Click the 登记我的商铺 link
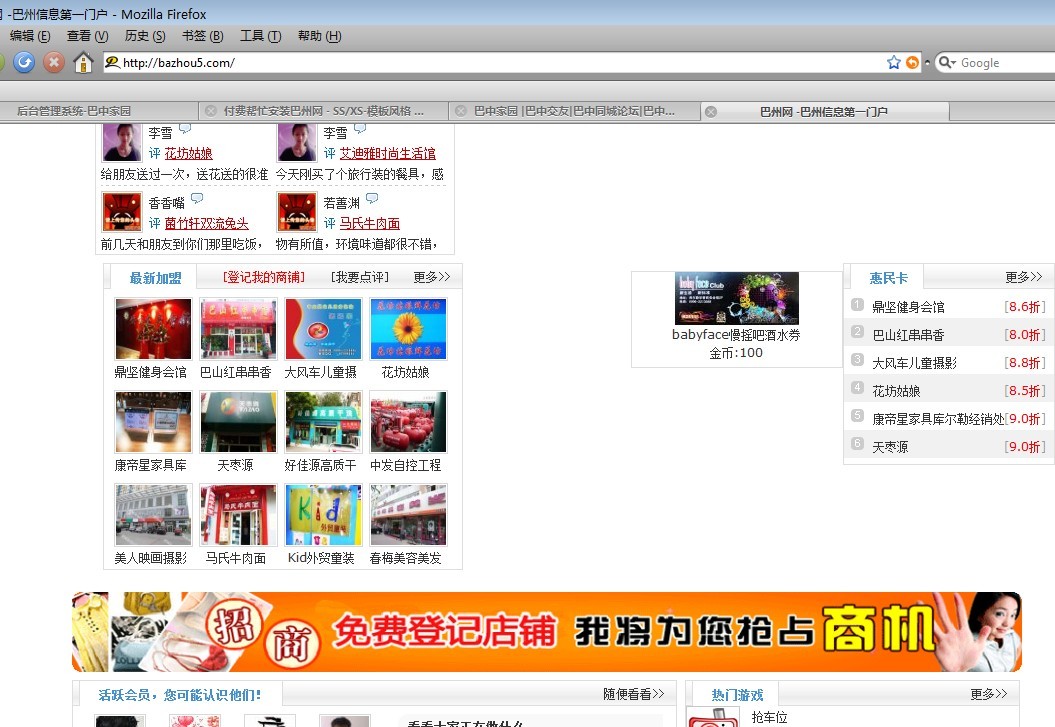The image size is (1055, 727). pos(264,277)
